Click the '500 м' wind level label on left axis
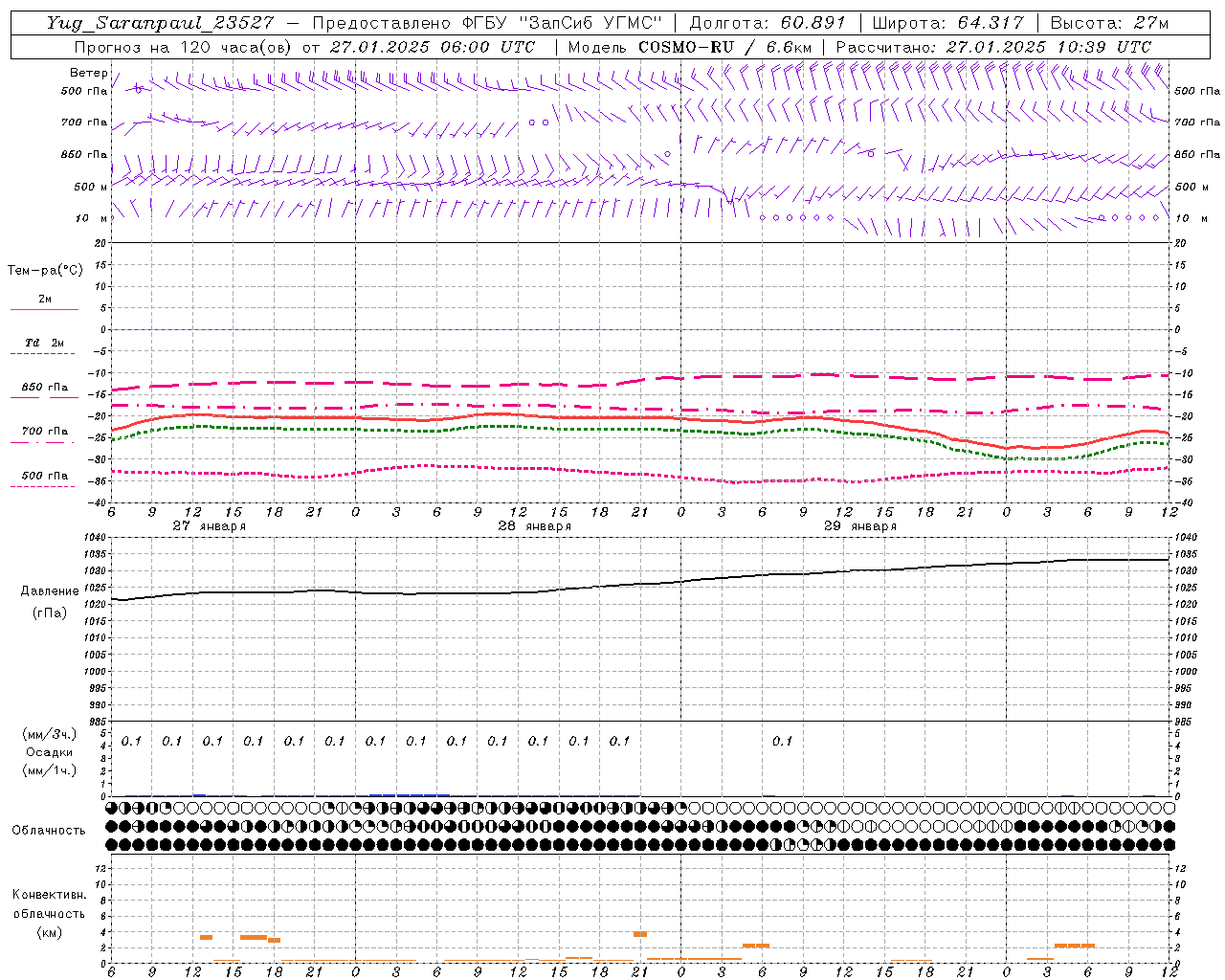Image resolution: width=1225 pixels, height=980 pixels. tap(91, 187)
